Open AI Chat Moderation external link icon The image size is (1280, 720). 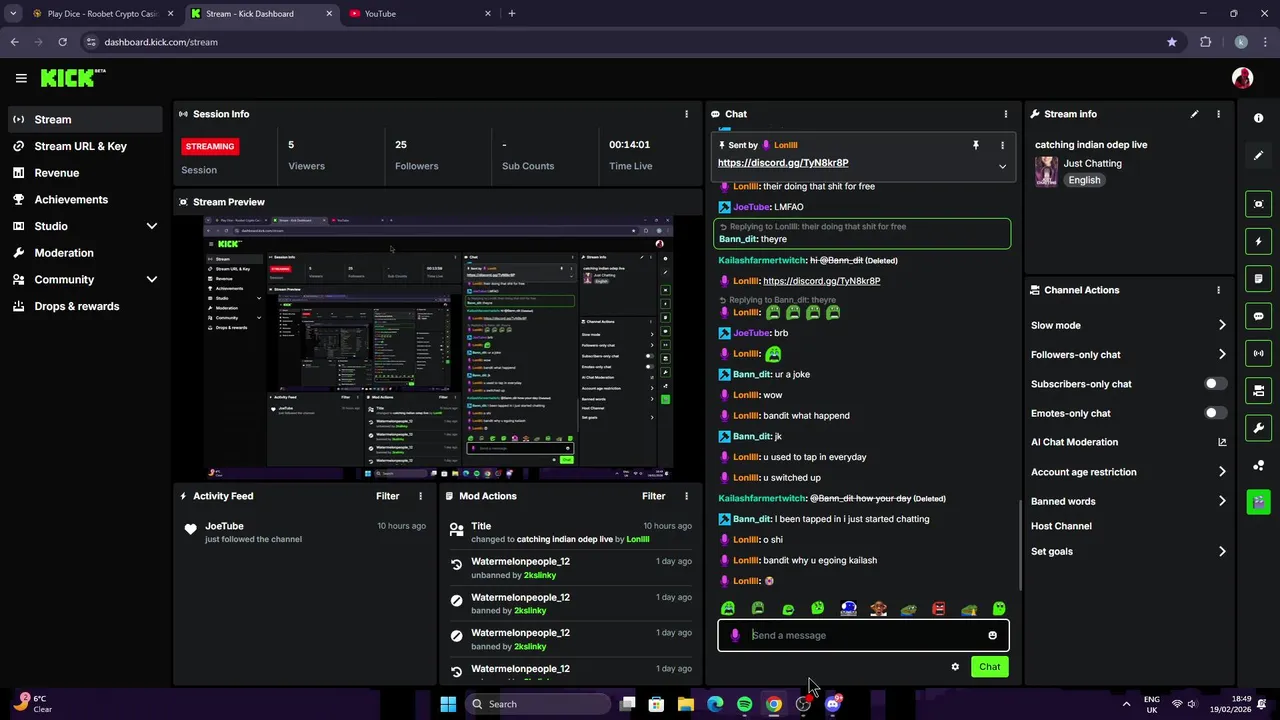click(1222, 442)
